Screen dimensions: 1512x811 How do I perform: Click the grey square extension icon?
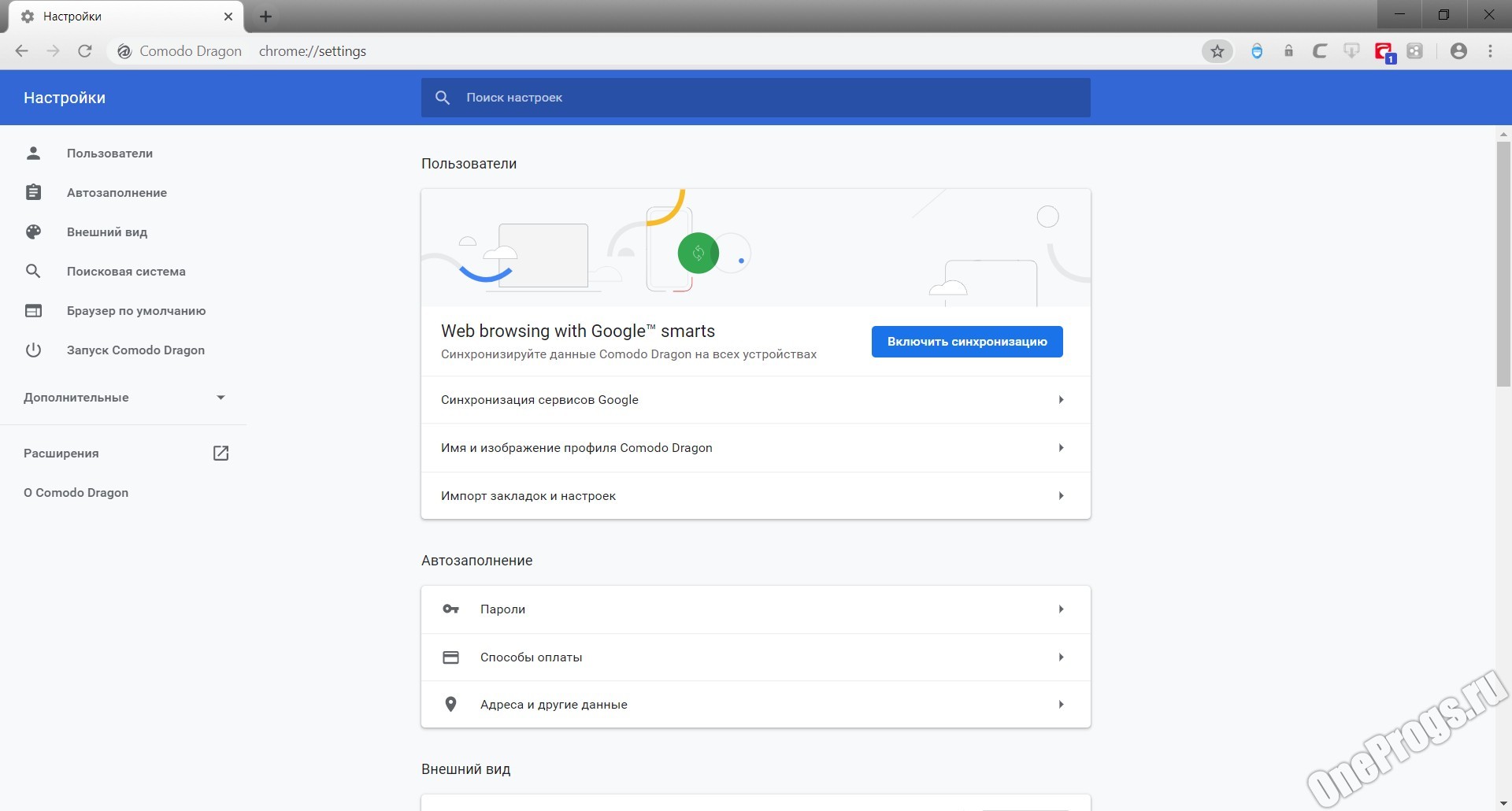pos(1415,51)
